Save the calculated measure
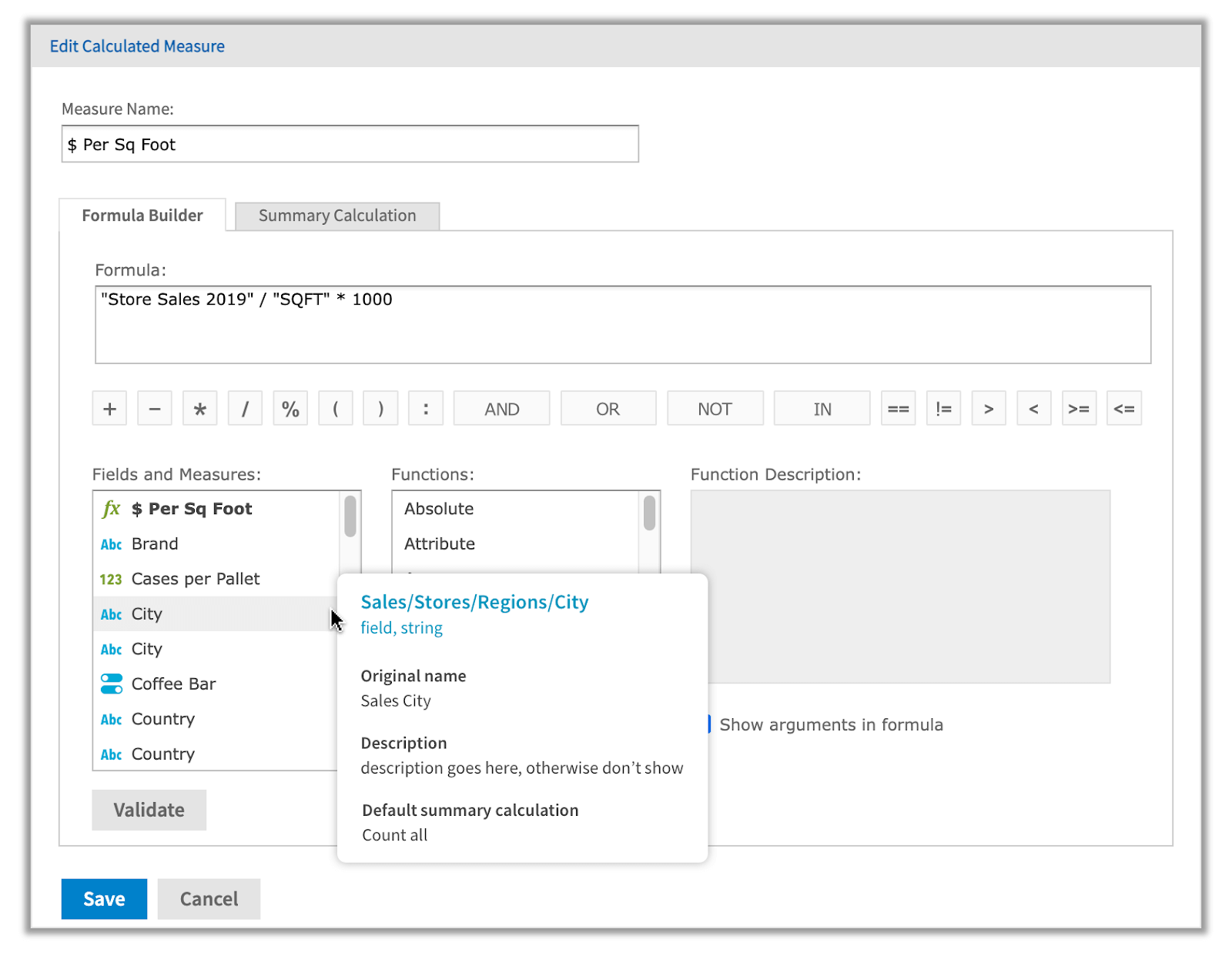The width and height of the screenshot is (1232, 956). [104, 899]
